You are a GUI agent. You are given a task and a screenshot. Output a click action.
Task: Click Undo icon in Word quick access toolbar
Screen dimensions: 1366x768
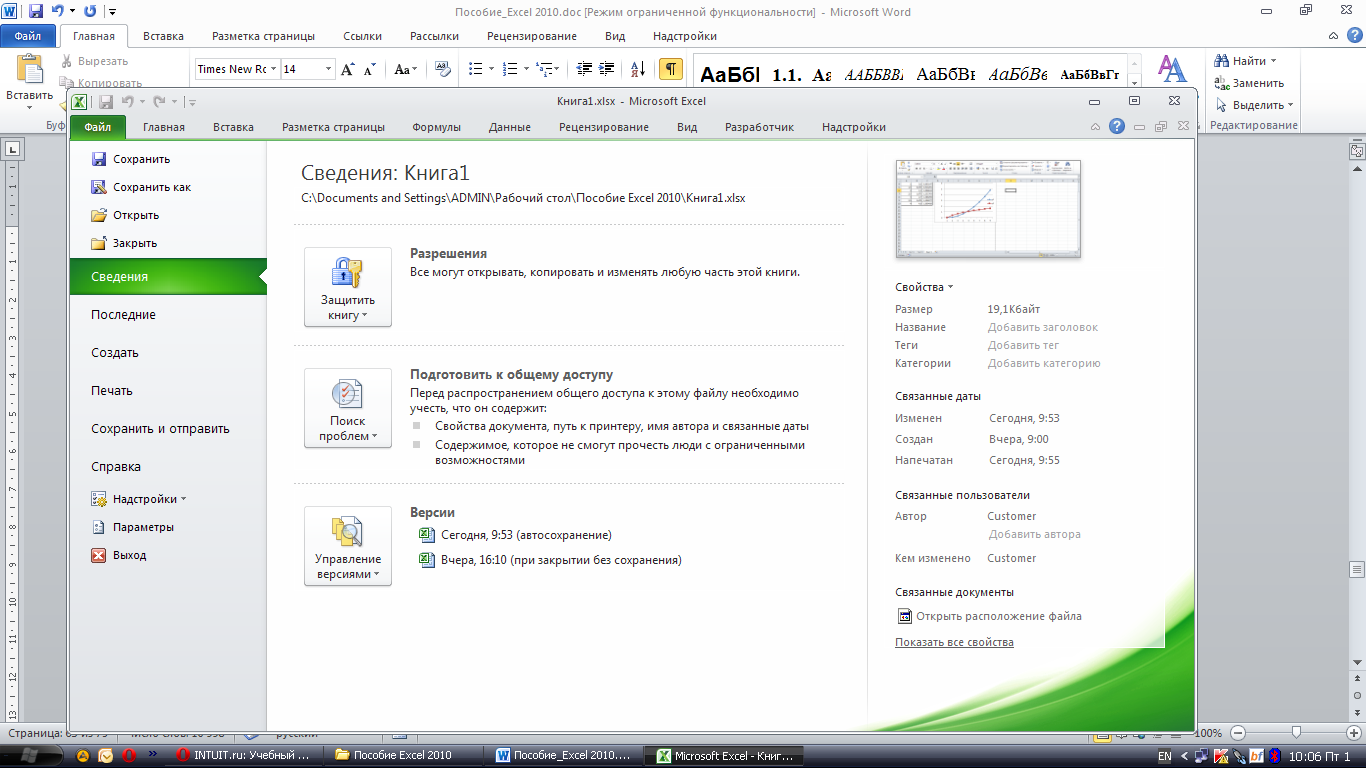(58, 12)
